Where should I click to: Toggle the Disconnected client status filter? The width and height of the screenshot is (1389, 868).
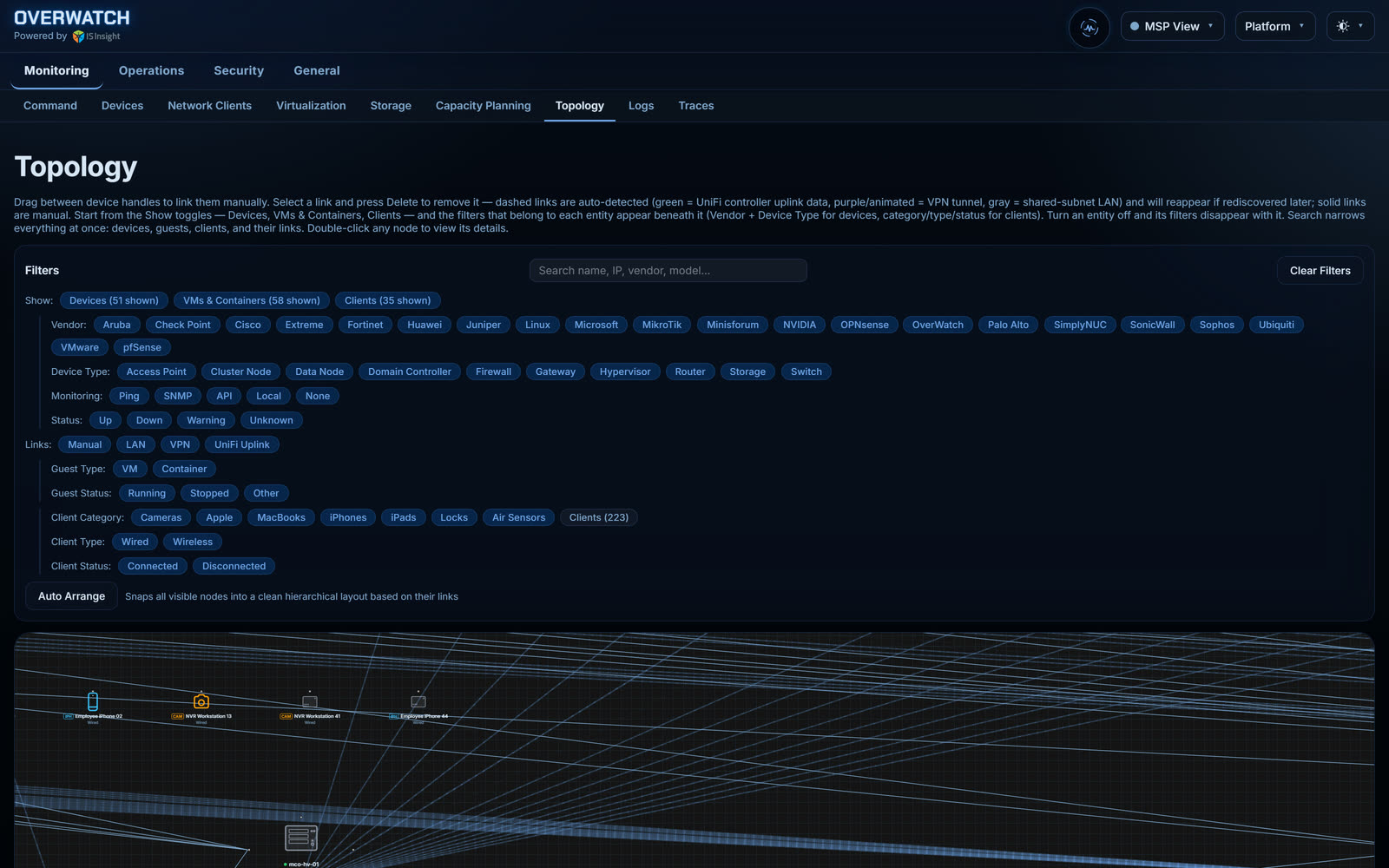(x=234, y=566)
